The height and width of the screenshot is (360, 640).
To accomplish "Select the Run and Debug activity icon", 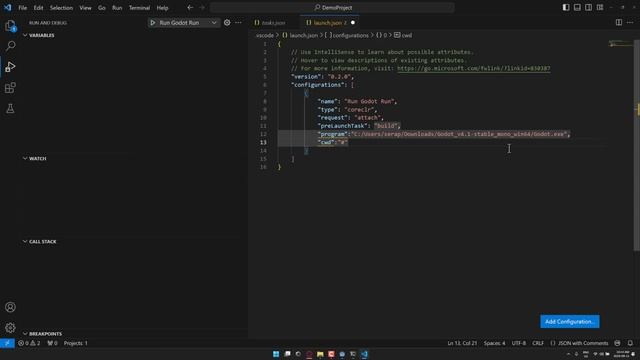I will [x=10, y=67].
